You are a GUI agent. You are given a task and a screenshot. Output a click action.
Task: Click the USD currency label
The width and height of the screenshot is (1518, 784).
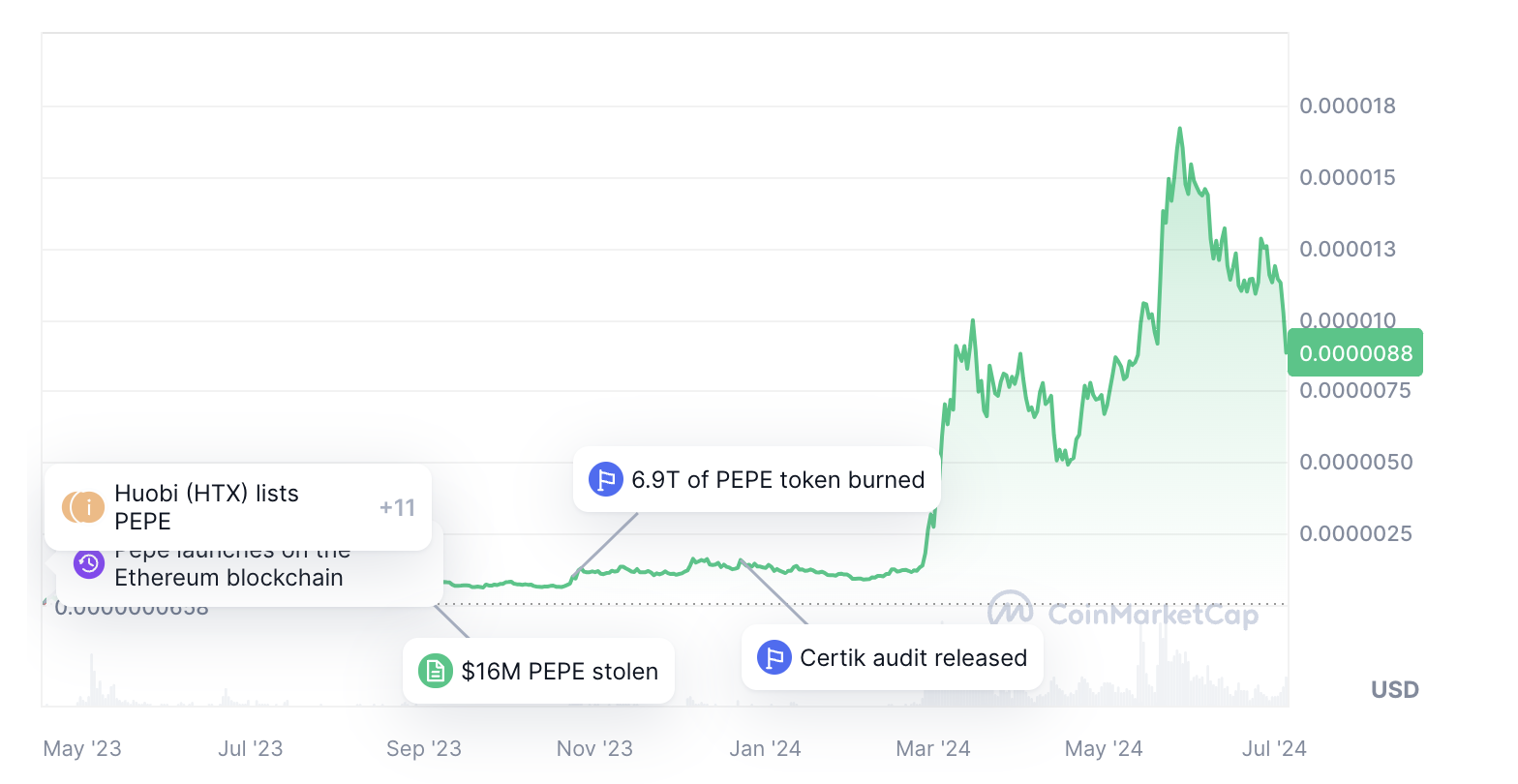click(x=1395, y=690)
